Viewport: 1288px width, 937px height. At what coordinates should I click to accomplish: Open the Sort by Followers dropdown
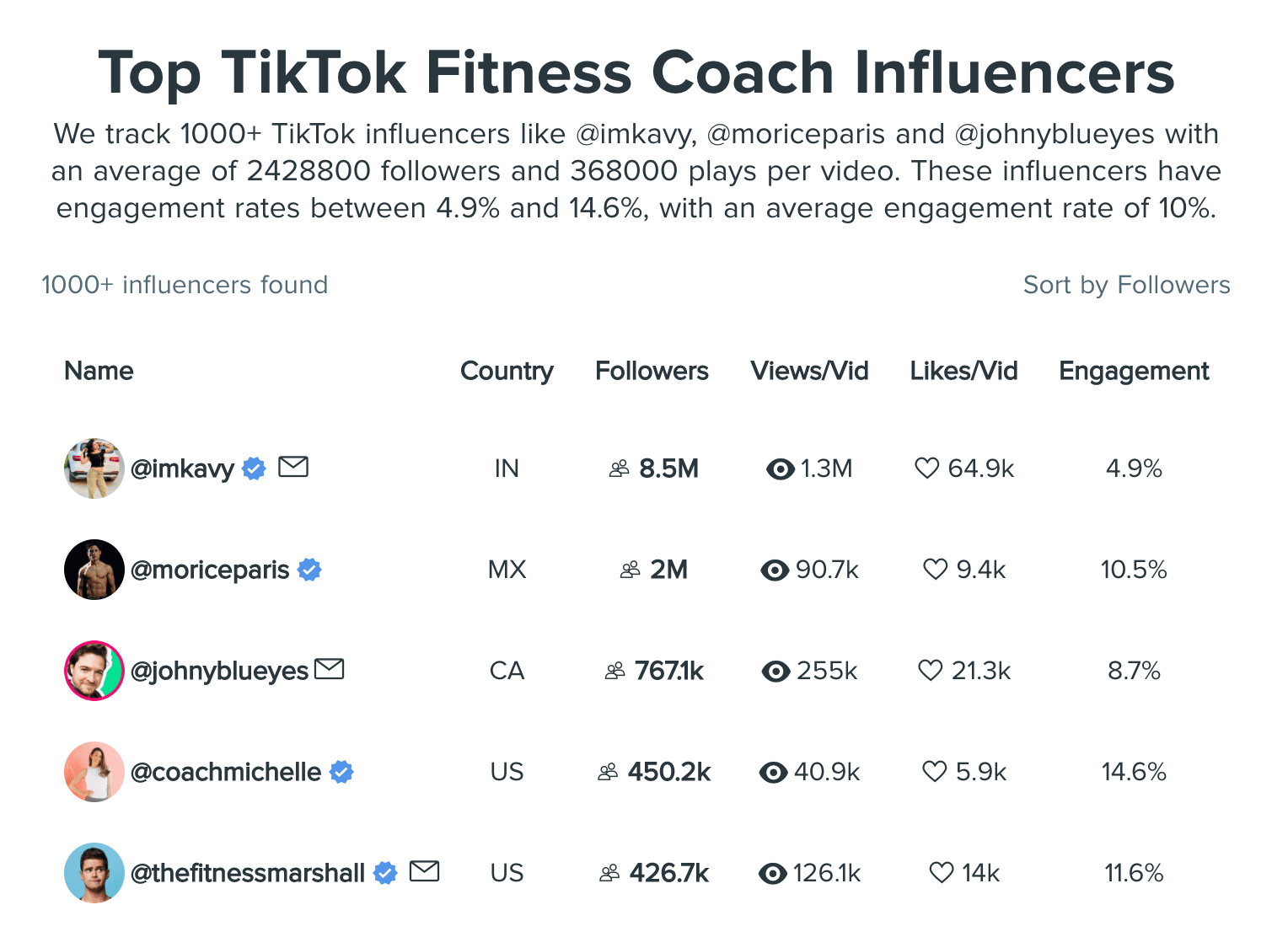1126,285
